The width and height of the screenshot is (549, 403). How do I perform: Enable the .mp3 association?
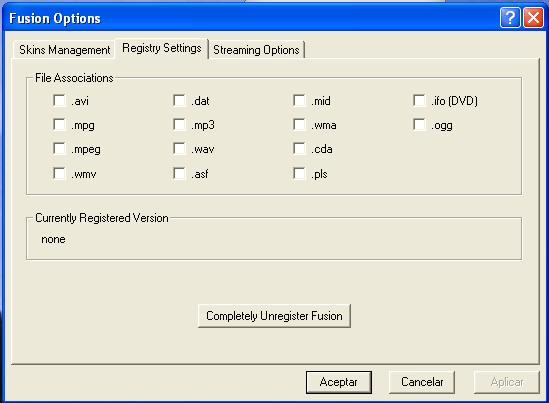point(179,125)
